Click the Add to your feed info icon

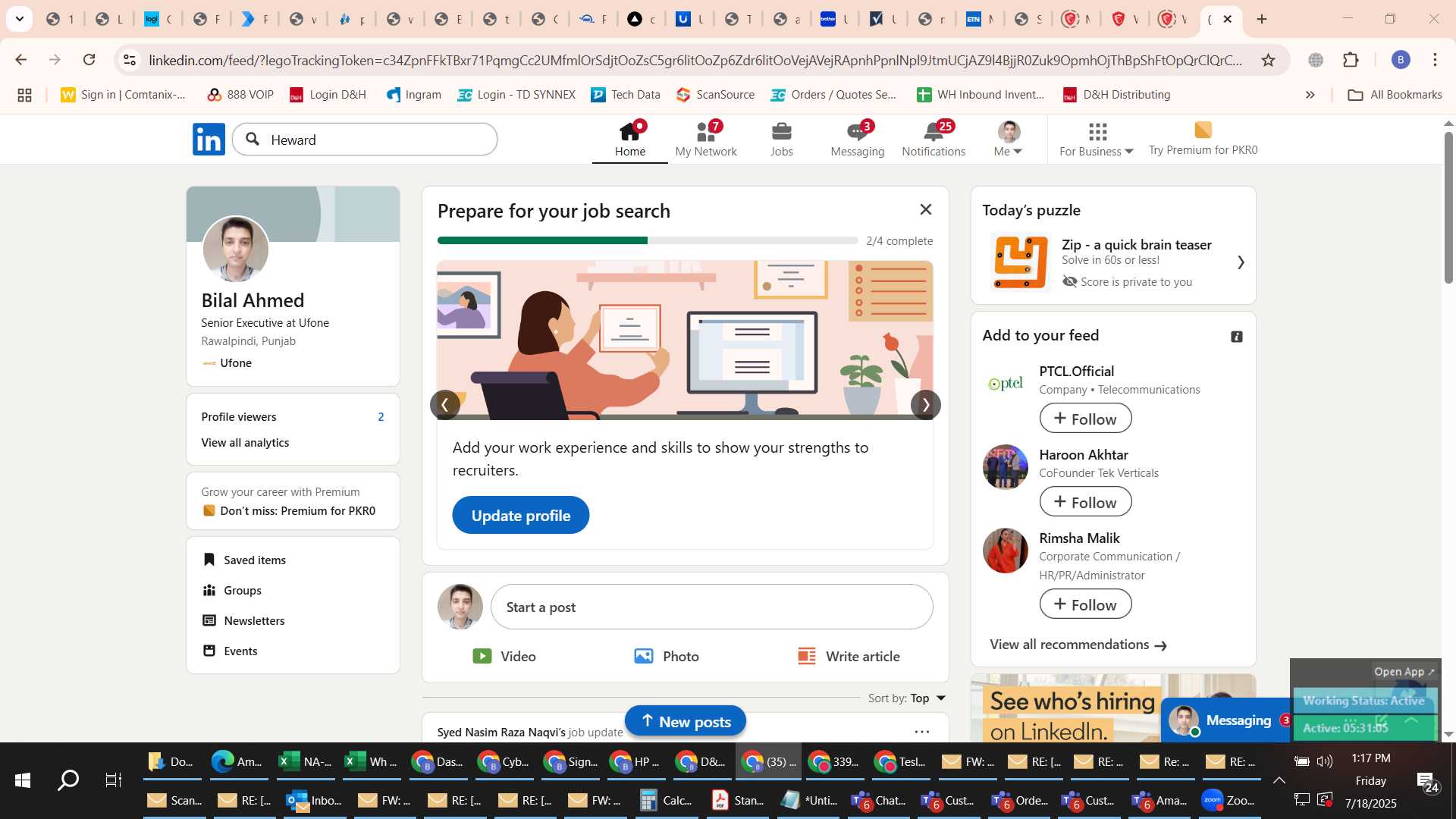point(1236,336)
